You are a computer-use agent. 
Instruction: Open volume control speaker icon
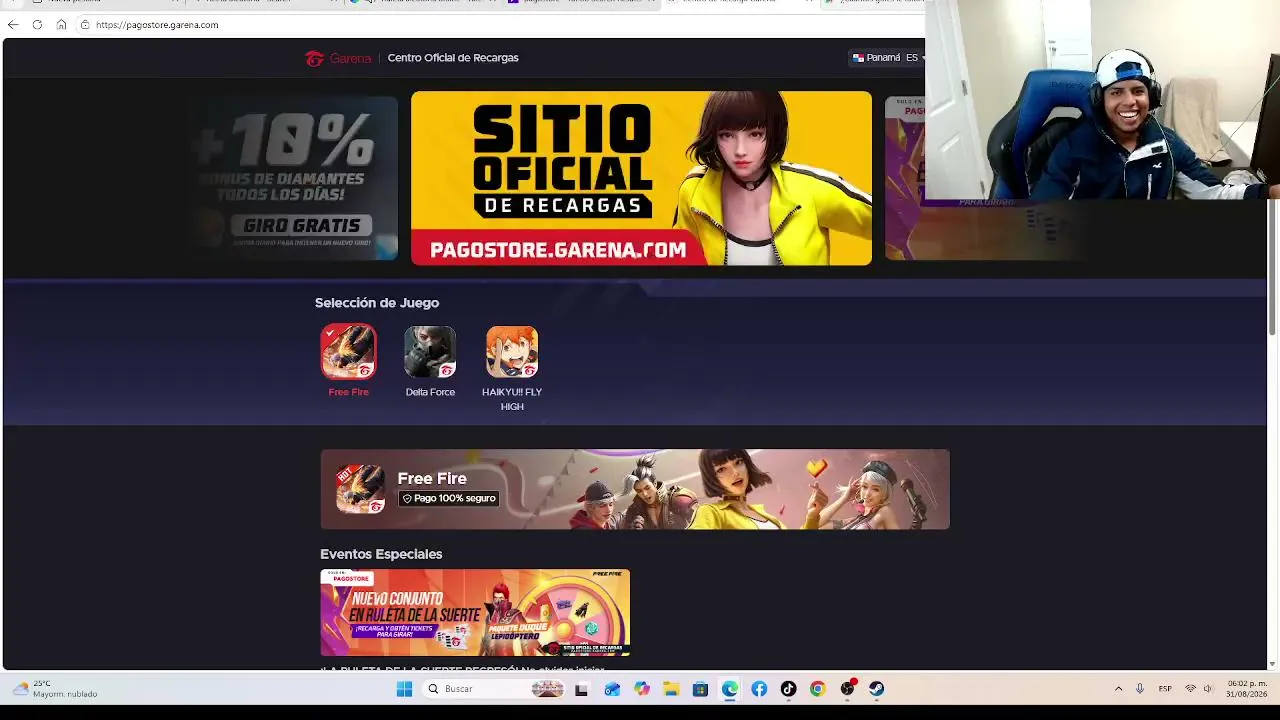(1208, 689)
